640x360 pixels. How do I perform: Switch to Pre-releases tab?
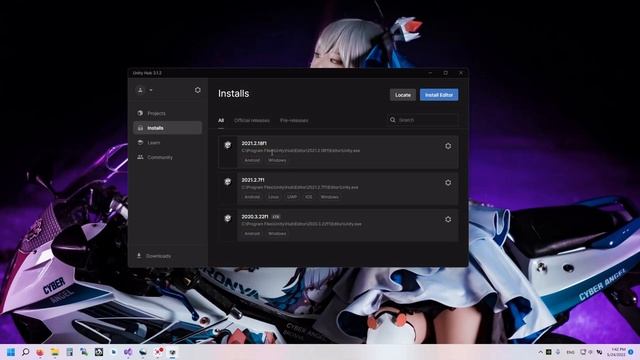[294, 120]
